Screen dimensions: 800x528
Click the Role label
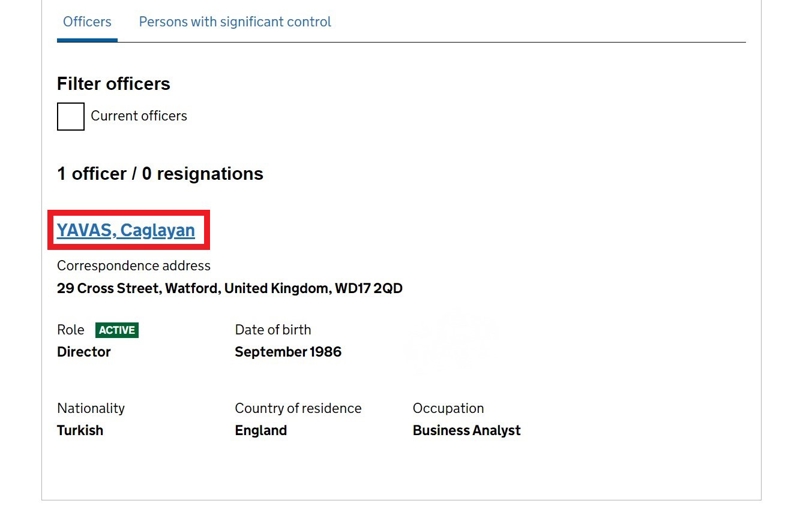pyautogui.click(x=70, y=330)
